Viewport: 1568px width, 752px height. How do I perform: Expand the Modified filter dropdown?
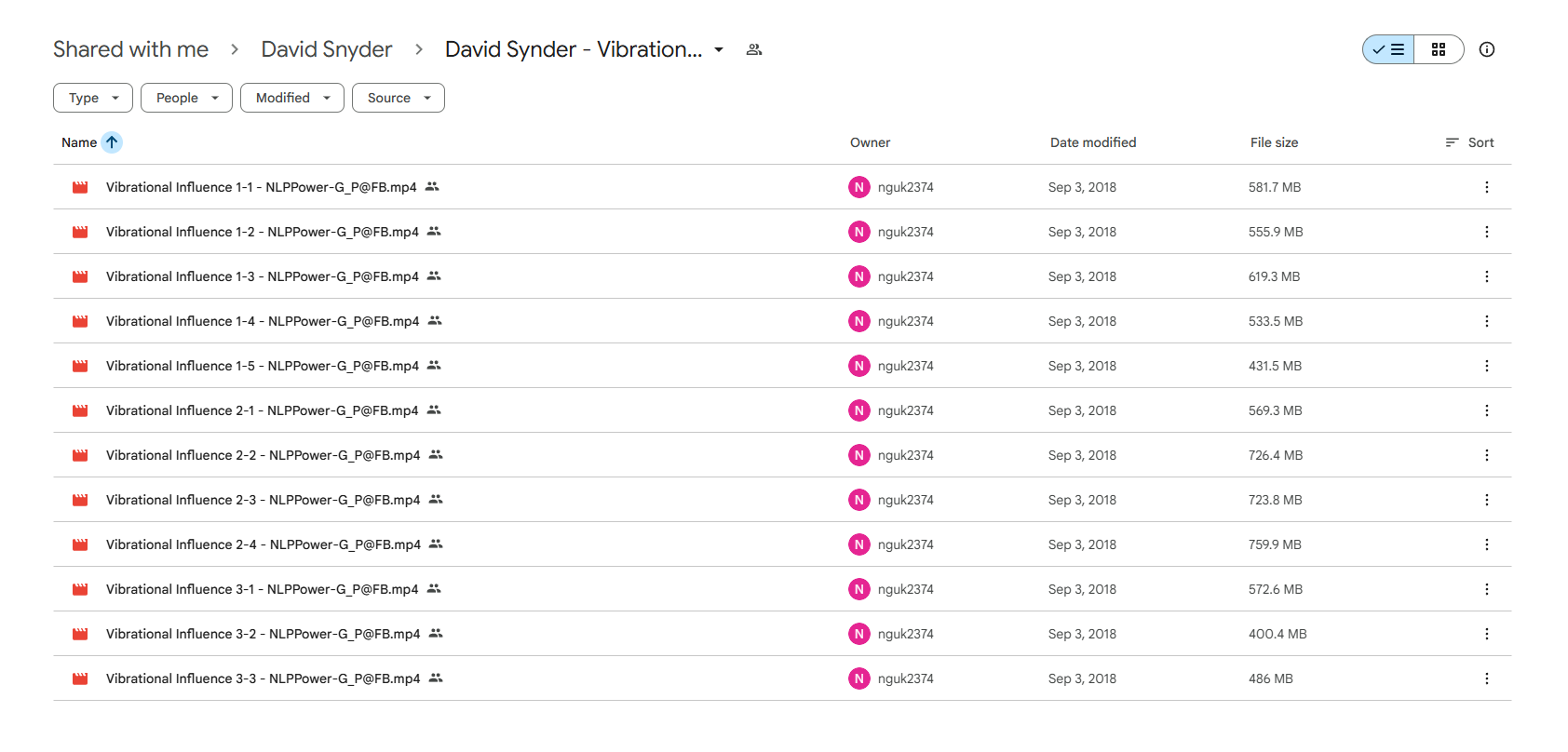pyautogui.click(x=292, y=98)
